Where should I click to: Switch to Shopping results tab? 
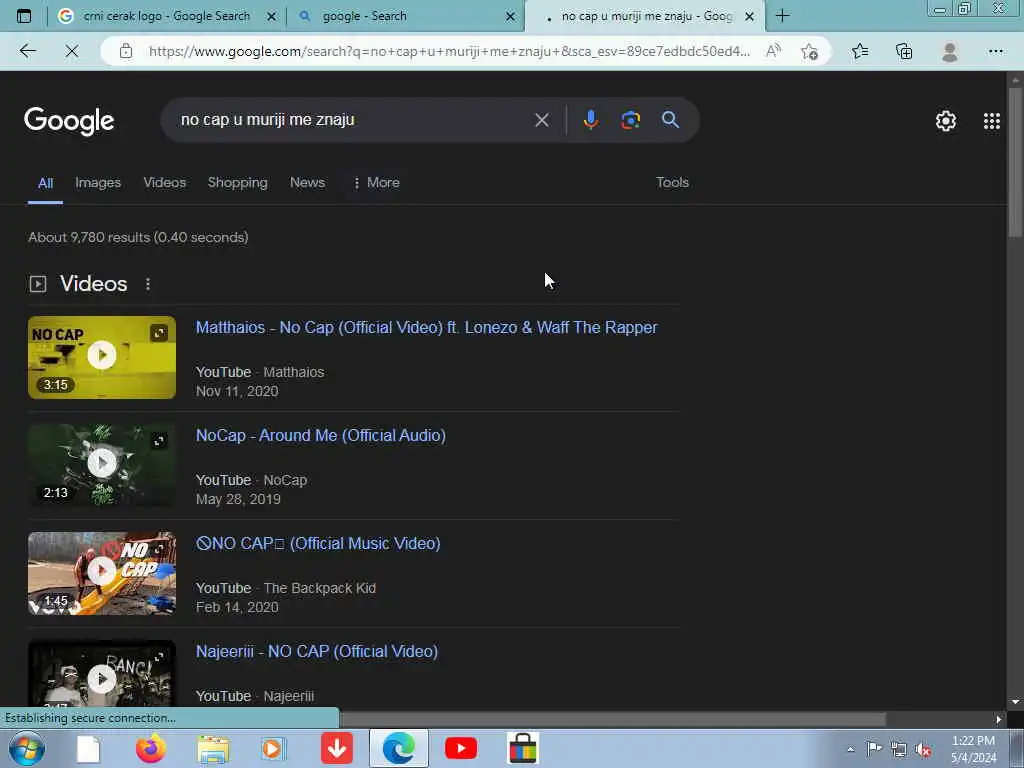[x=238, y=183]
